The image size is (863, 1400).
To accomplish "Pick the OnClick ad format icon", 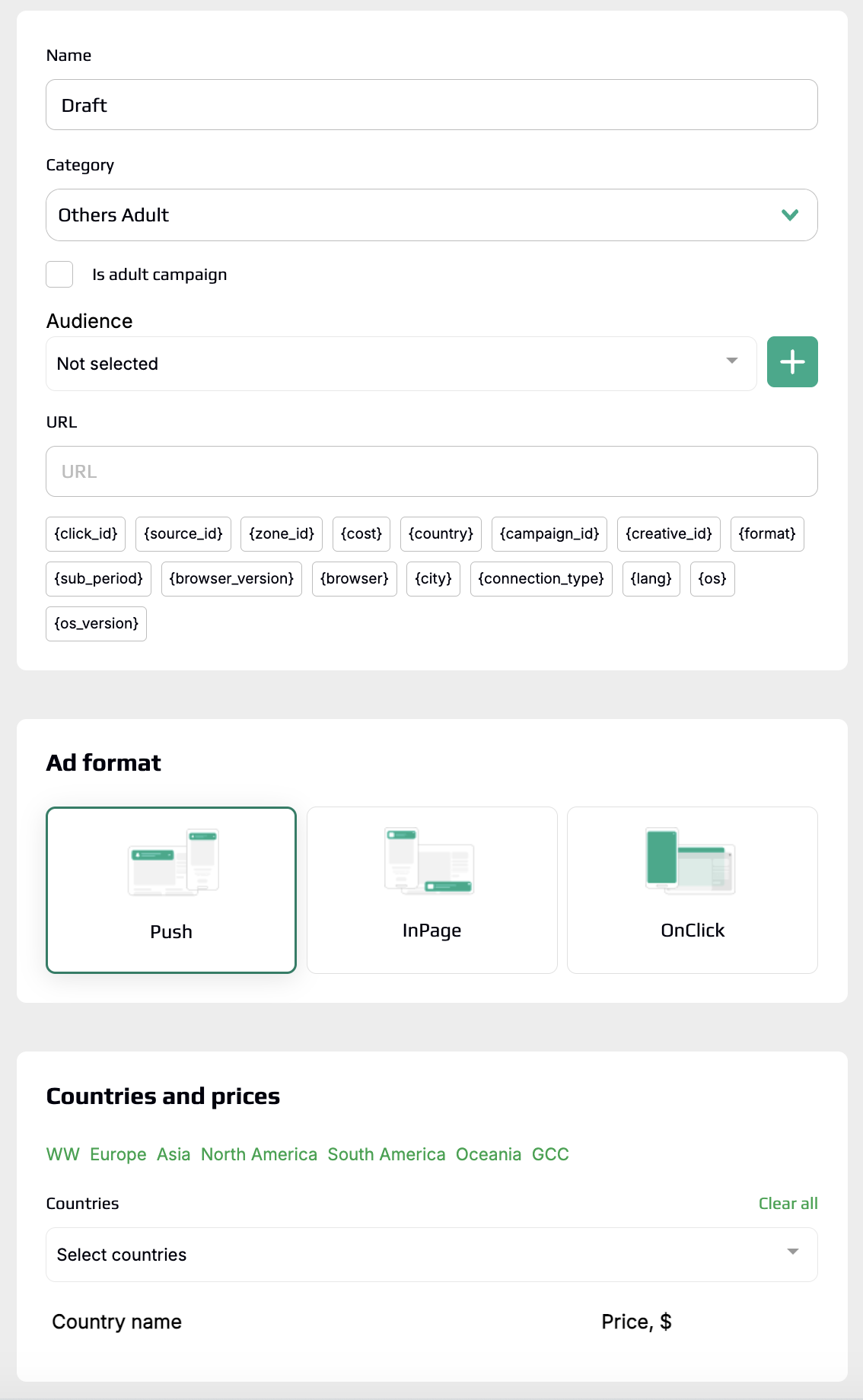I will click(x=690, y=861).
